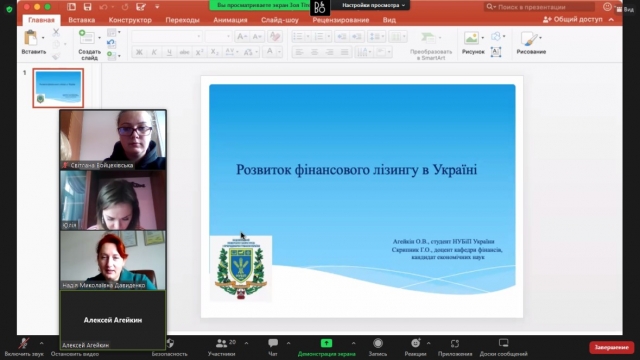Open the Реакции reactions icon

pos(416,343)
